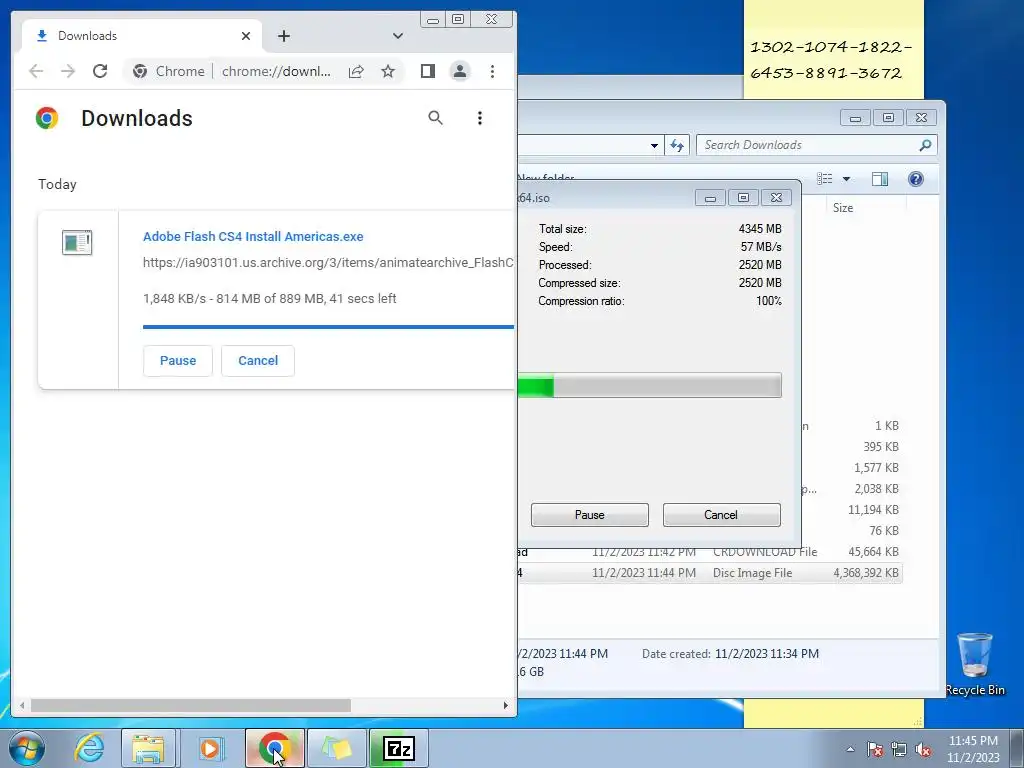Open the tab search chevron in Chrome

398,36
